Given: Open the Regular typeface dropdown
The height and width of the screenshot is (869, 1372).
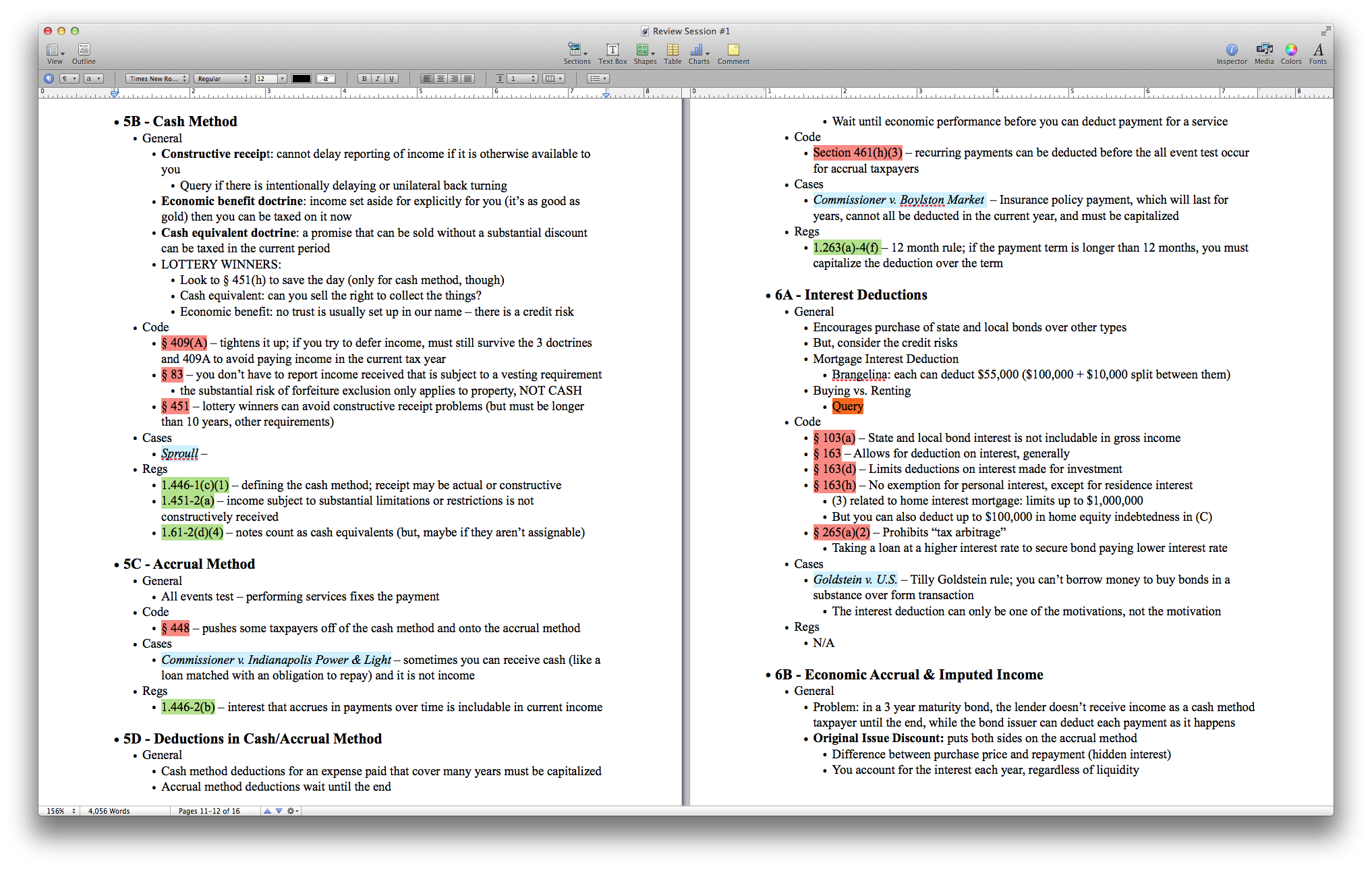Looking at the screenshot, I should (x=222, y=79).
